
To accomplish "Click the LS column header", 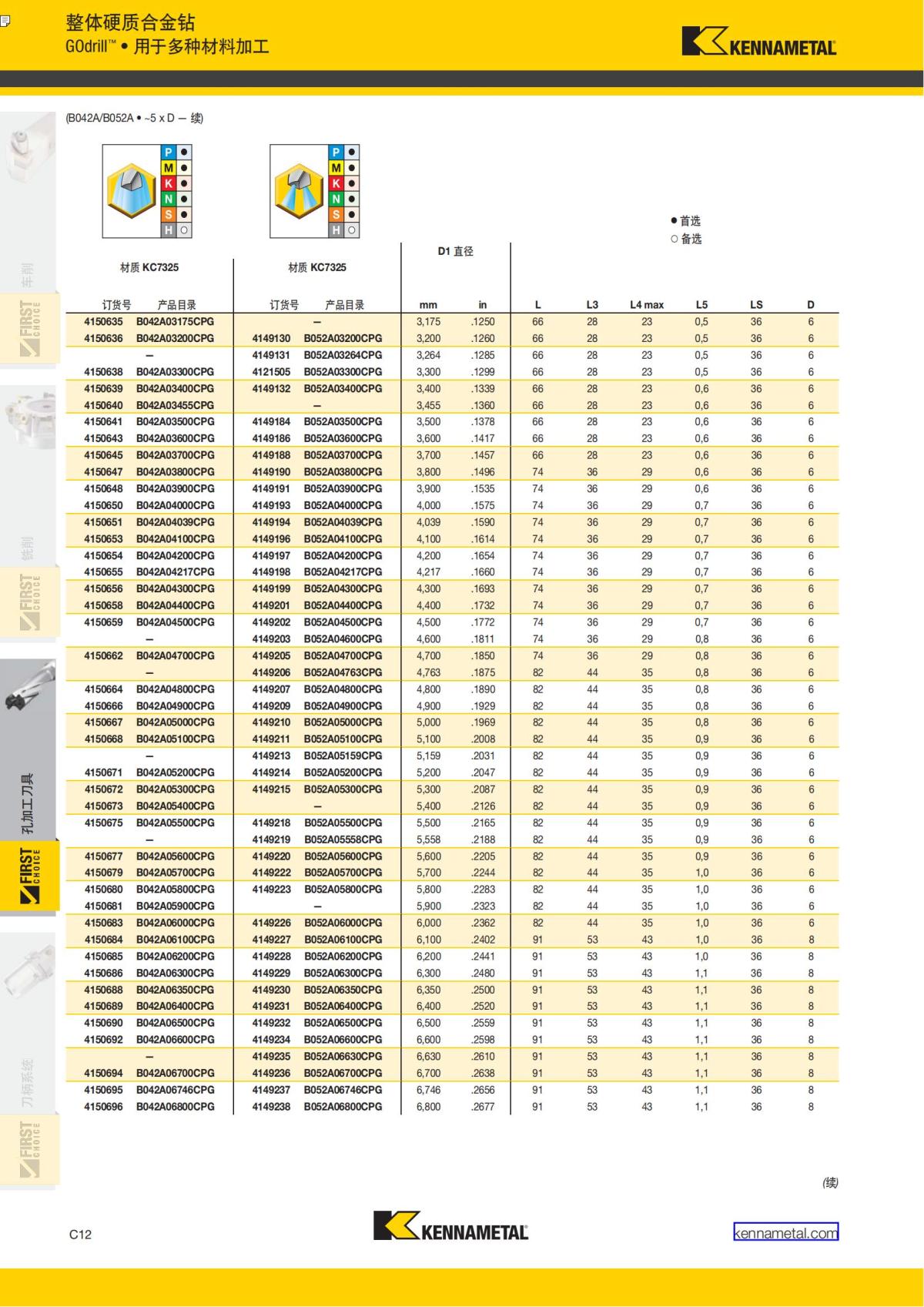I will 756,305.
